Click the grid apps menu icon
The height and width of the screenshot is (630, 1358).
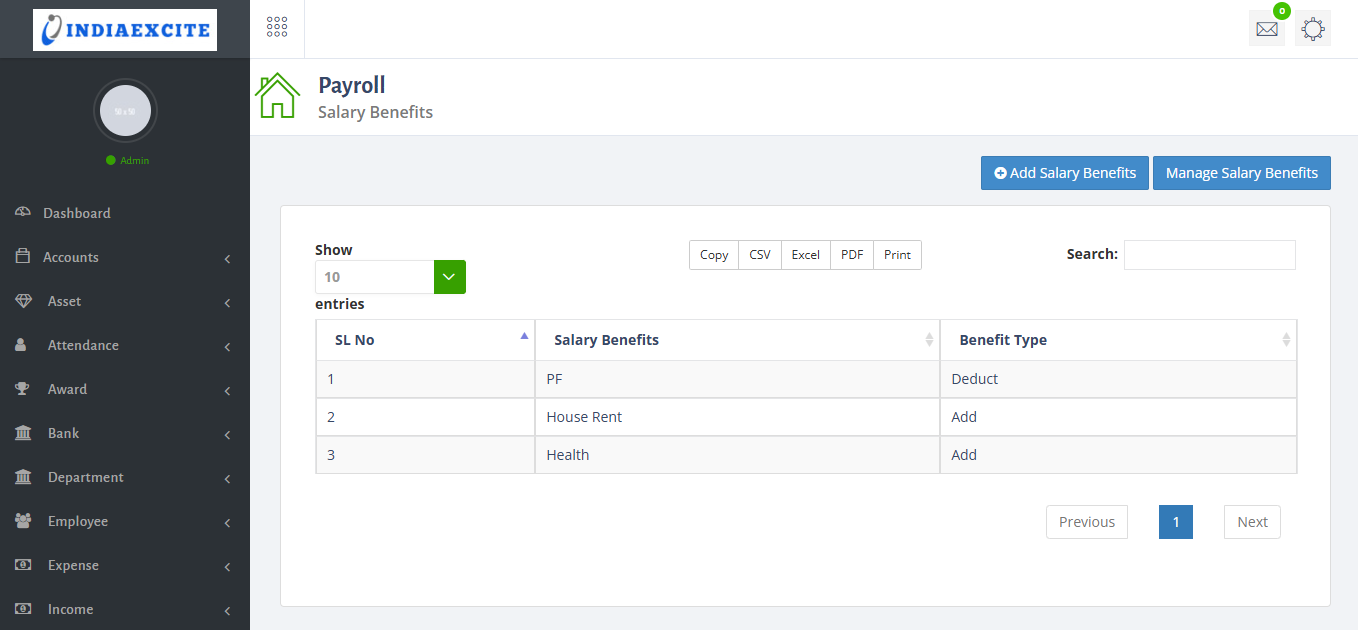pos(277,28)
